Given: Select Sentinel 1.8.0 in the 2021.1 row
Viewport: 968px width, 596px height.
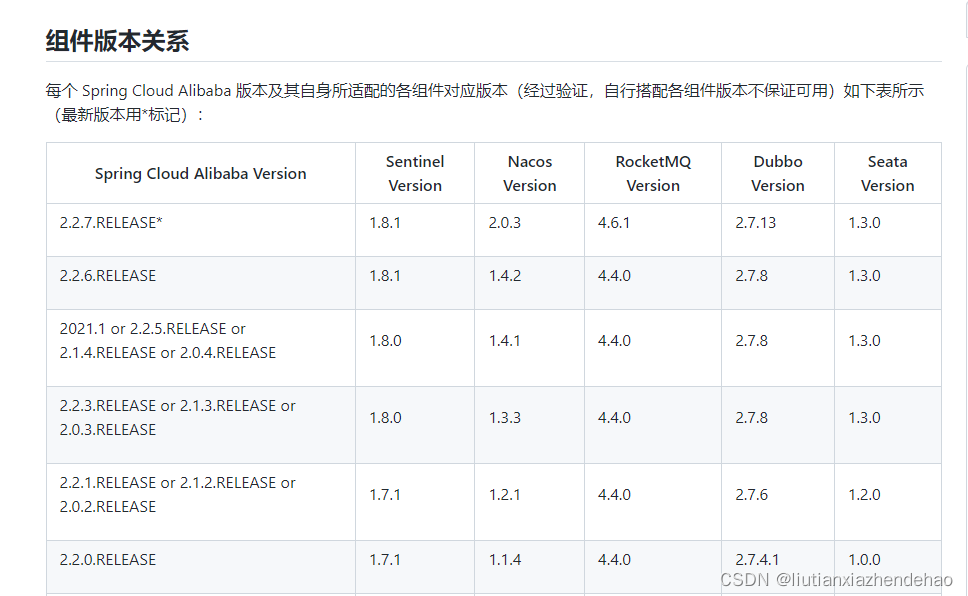Looking at the screenshot, I should coord(385,341).
